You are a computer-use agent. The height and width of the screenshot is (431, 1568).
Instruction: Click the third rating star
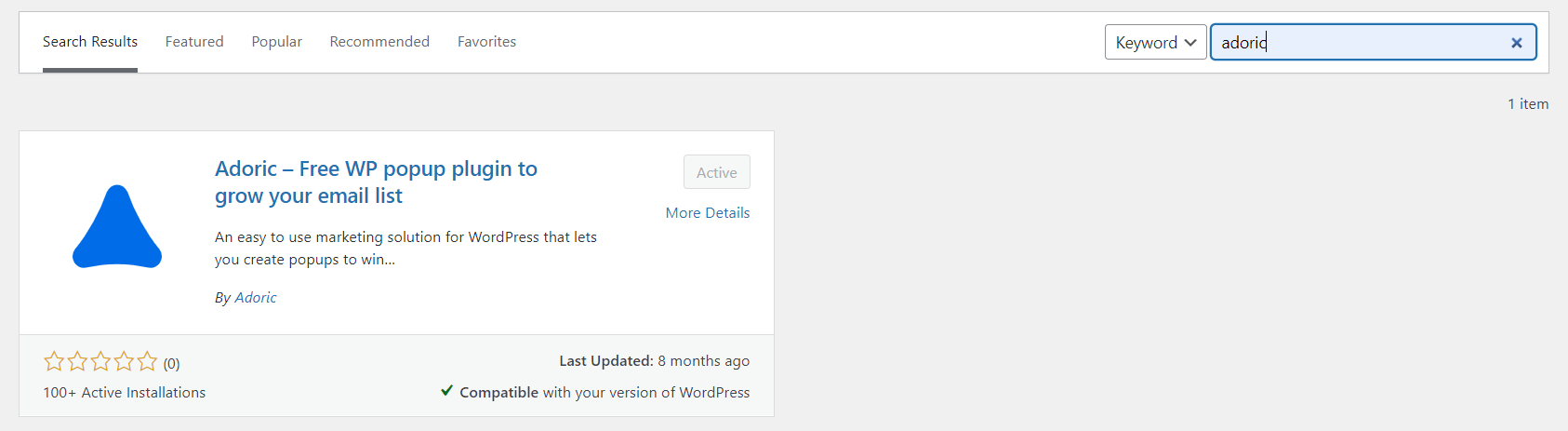pyautogui.click(x=100, y=361)
